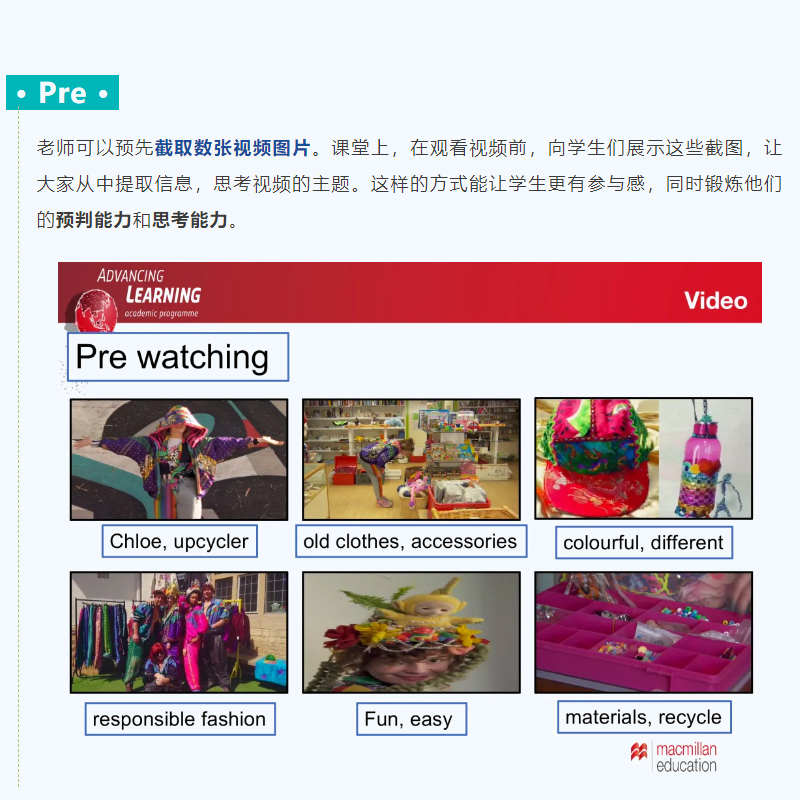Click the Chloe, upcycler caption
The width and height of the screenshot is (800, 800).
point(180,541)
